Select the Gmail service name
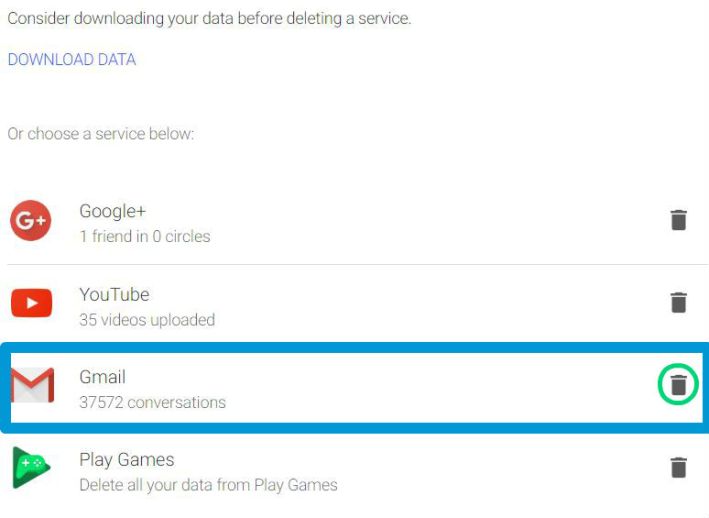The image size is (709, 518). 102,377
